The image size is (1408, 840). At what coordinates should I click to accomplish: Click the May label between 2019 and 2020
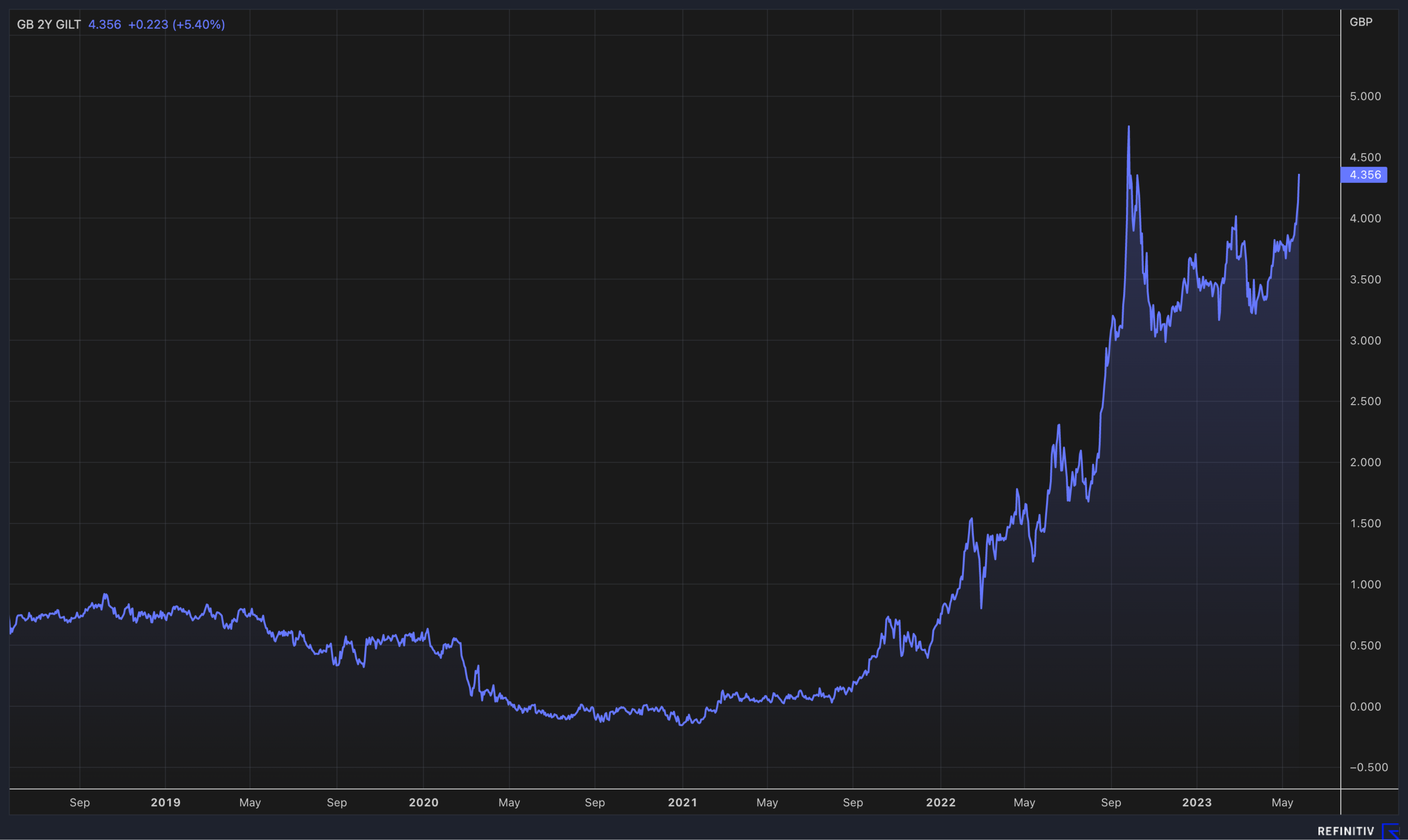pos(250,803)
